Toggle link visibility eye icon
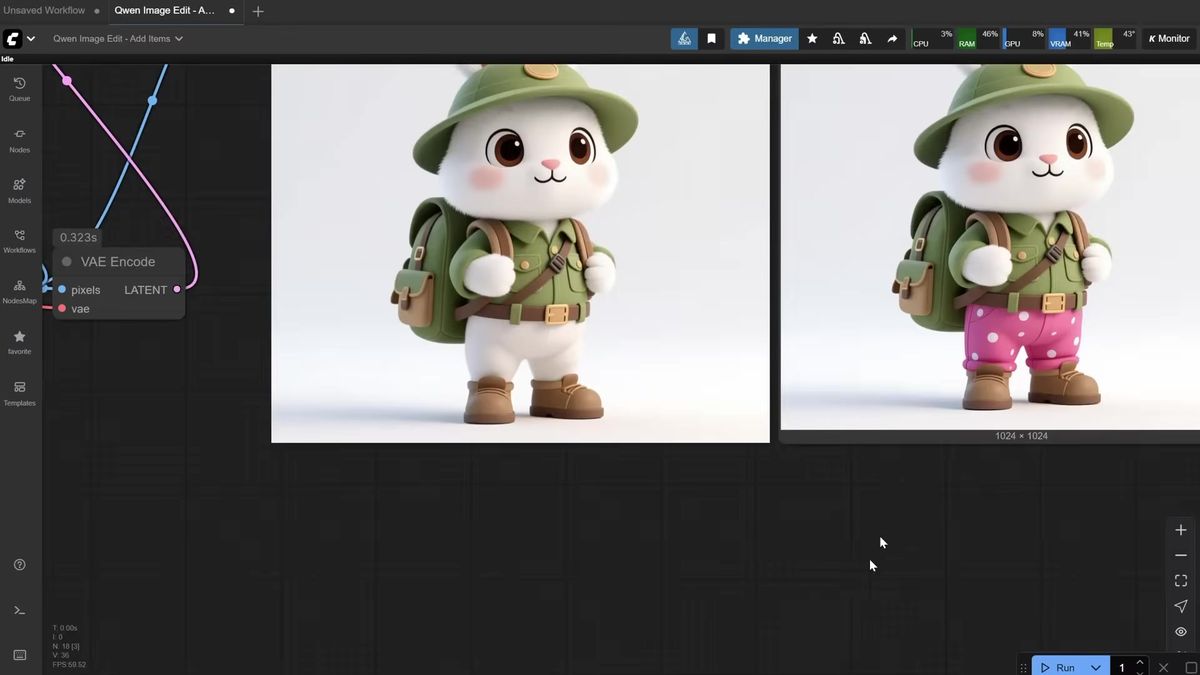The width and height of the screenshot is (1200, 675). (x=1181, y=632)
